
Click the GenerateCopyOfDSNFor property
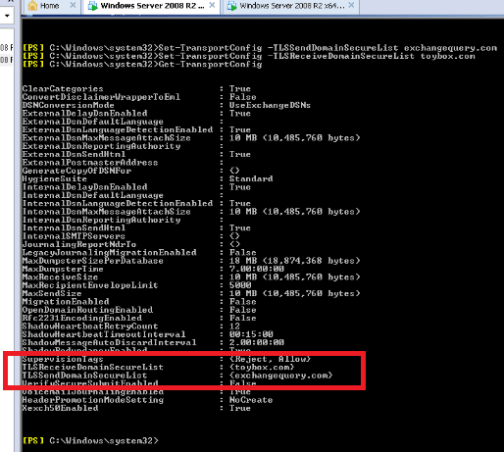tap(77, 171)
